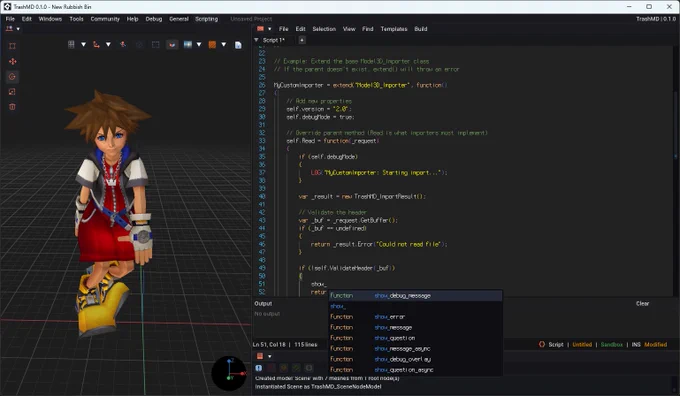Screen dimensions: 680x396
Task: Open the script editor type dropdown arrow
Action: 269,29
